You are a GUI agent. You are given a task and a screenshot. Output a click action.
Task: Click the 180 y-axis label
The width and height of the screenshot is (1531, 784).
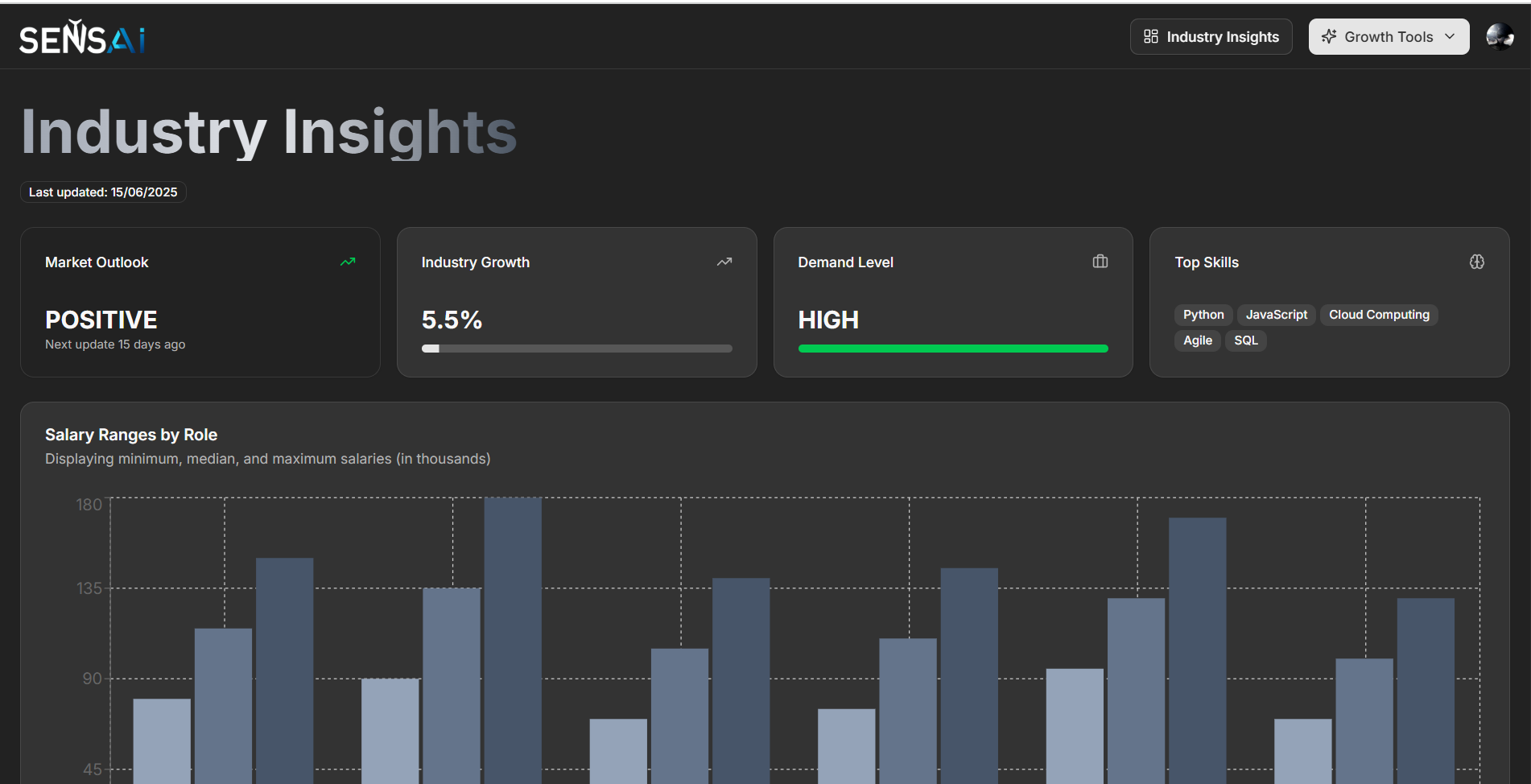[x=89, y=505]
